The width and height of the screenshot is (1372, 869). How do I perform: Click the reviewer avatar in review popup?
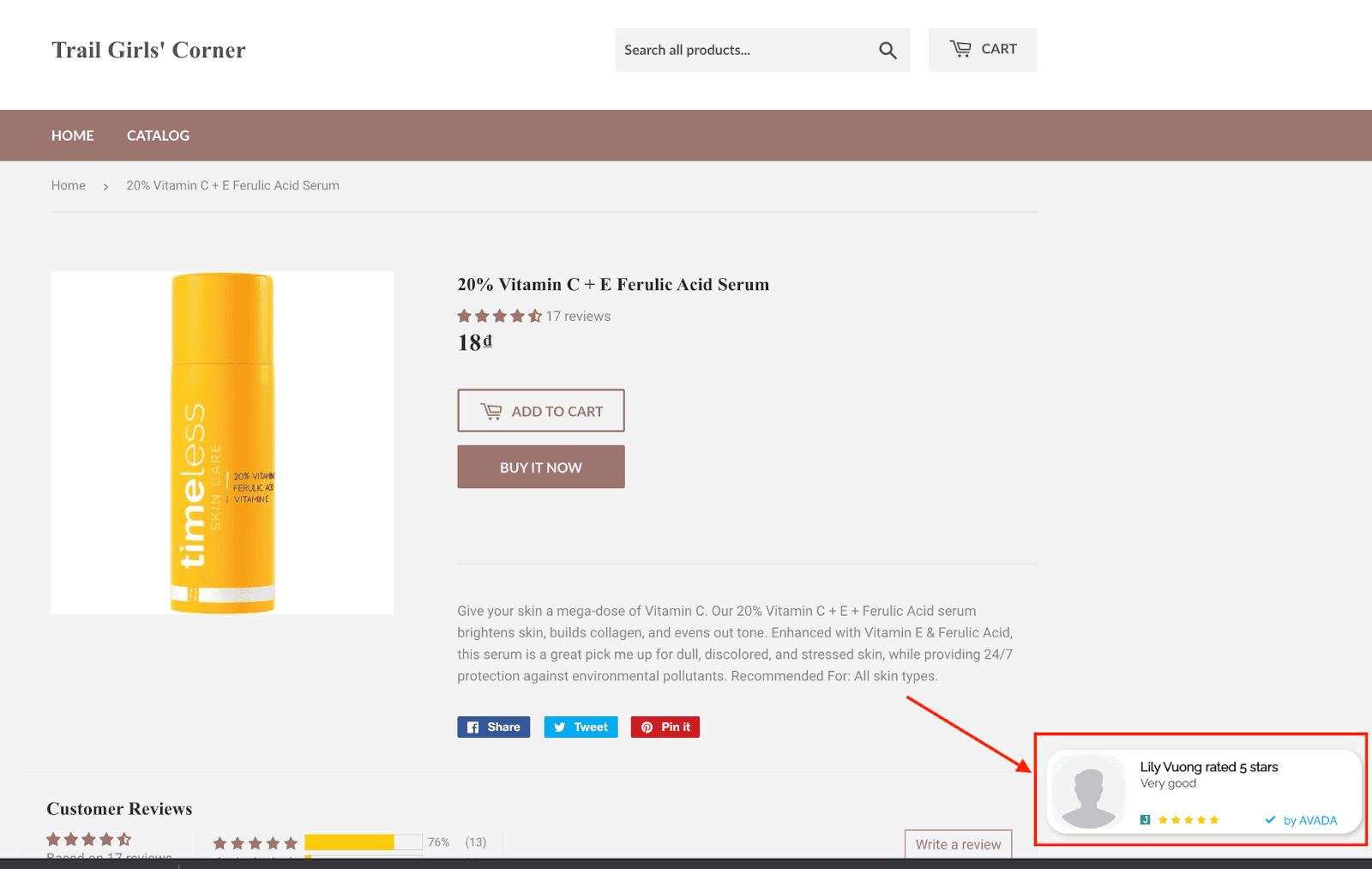click(1089, 792)
